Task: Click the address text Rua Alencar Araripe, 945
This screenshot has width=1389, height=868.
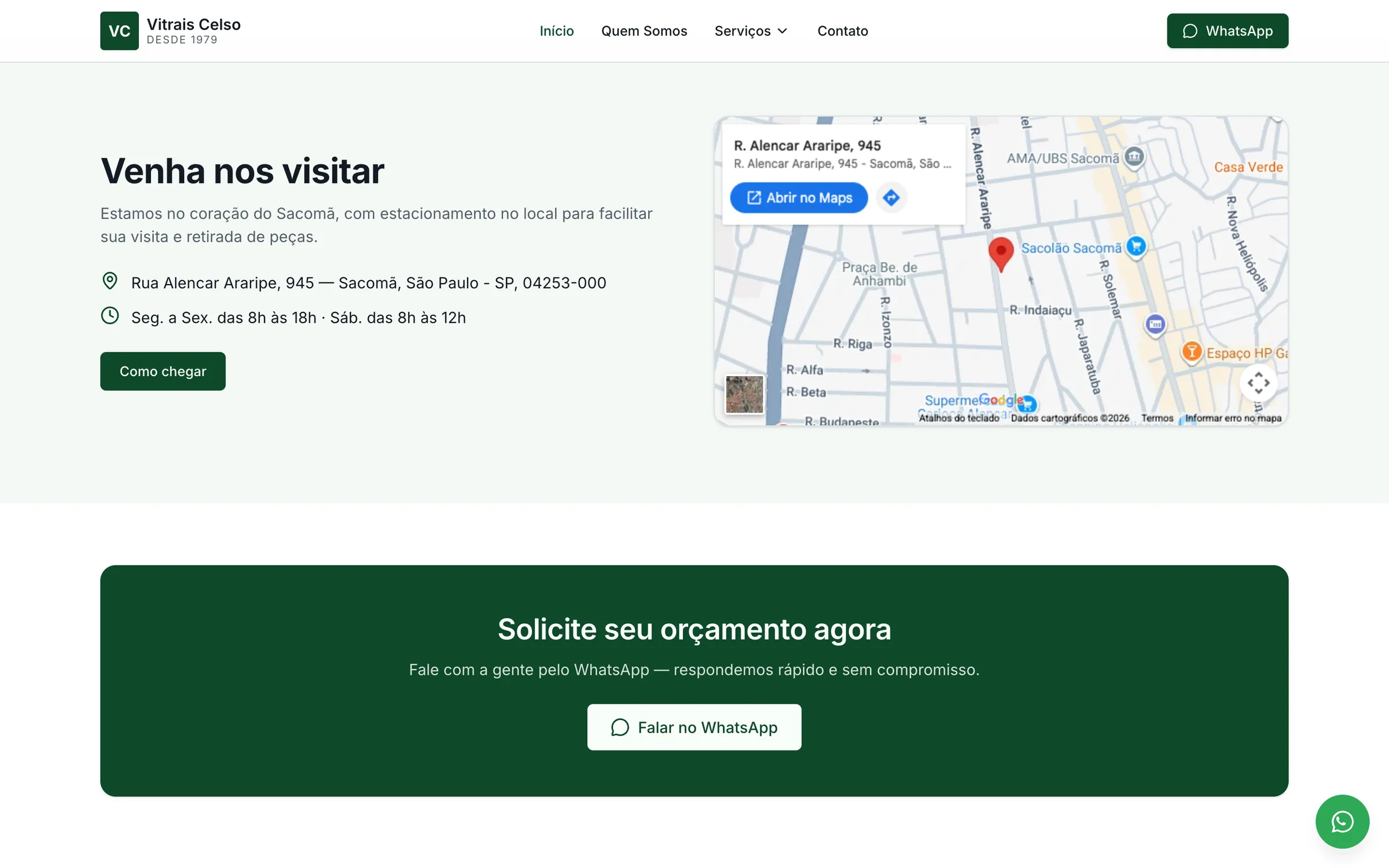Action: [x=369, y=283]
